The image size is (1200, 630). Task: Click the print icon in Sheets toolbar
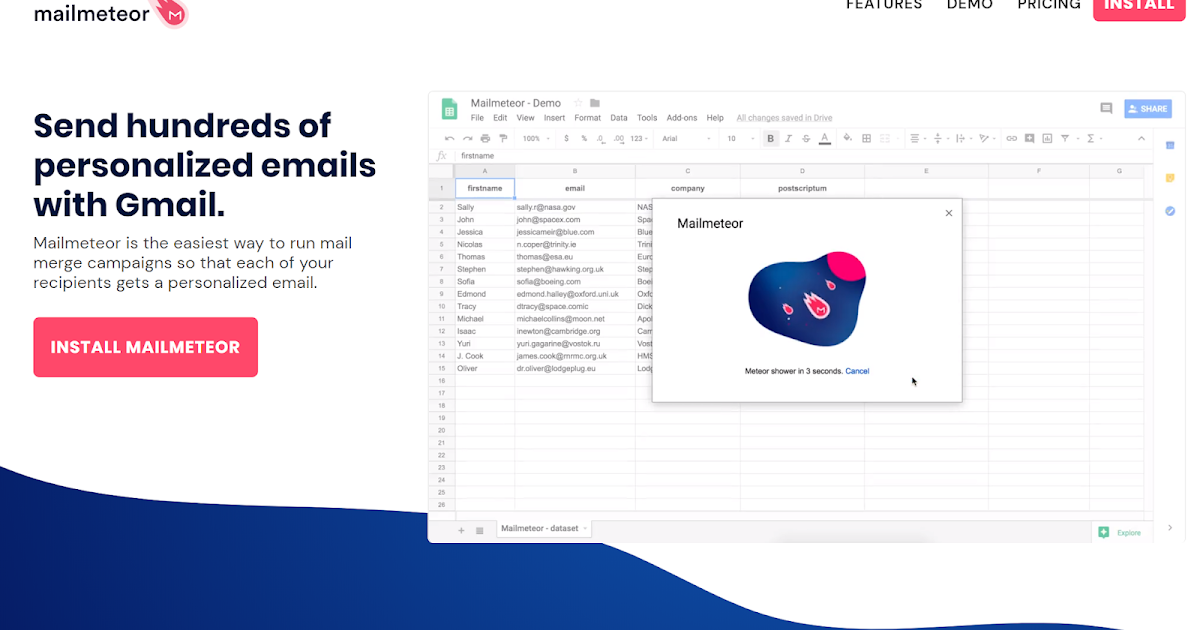click(485, 138)
